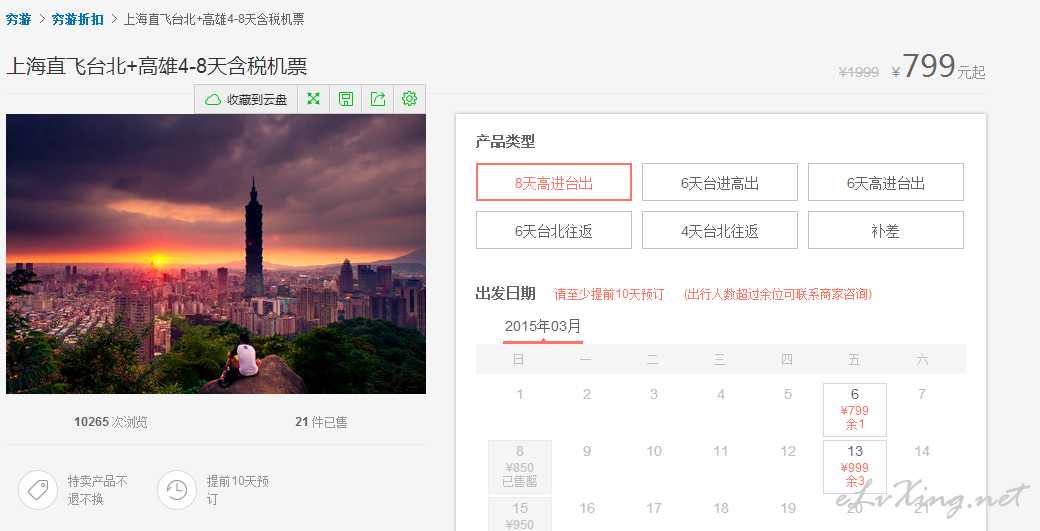This screenshot has height=531, width=1040.
Task: Click calendar date 10
Action: [x=654, y=451]
